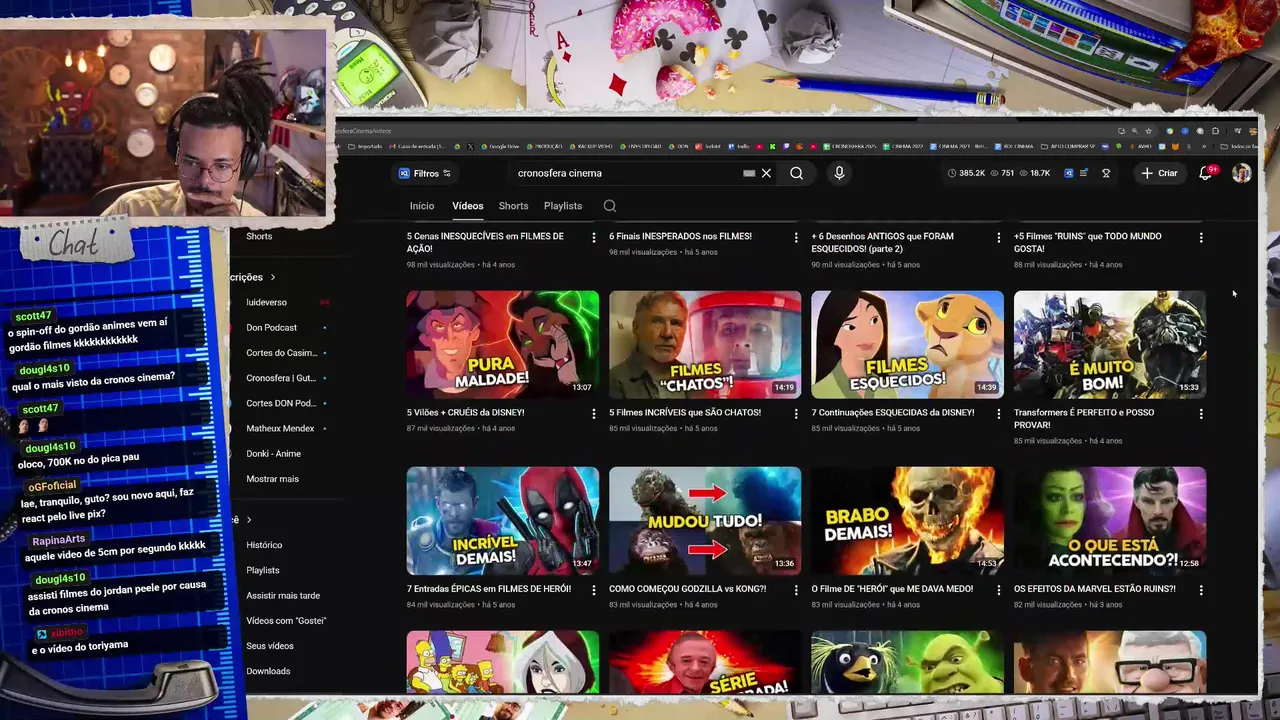
Task: Open Matheux Mendex subscription
Action: coord(280,428)
